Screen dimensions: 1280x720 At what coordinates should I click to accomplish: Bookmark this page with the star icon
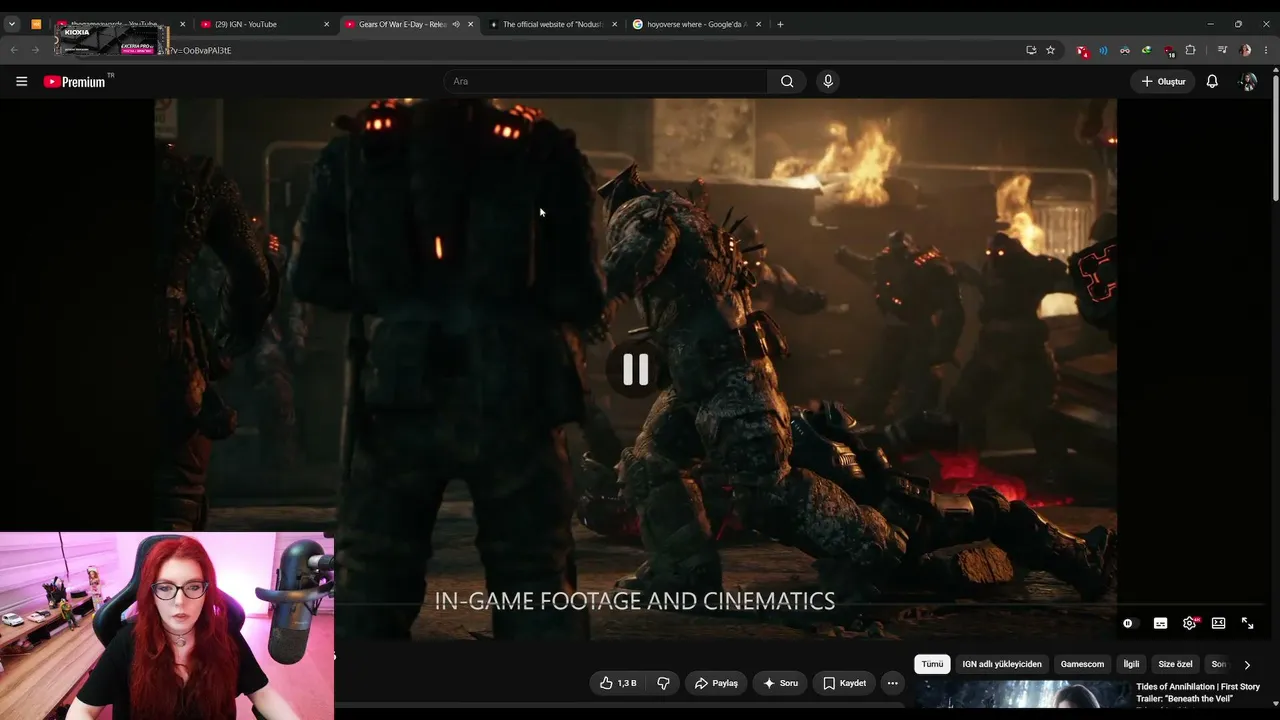(x=1050, y=50)
